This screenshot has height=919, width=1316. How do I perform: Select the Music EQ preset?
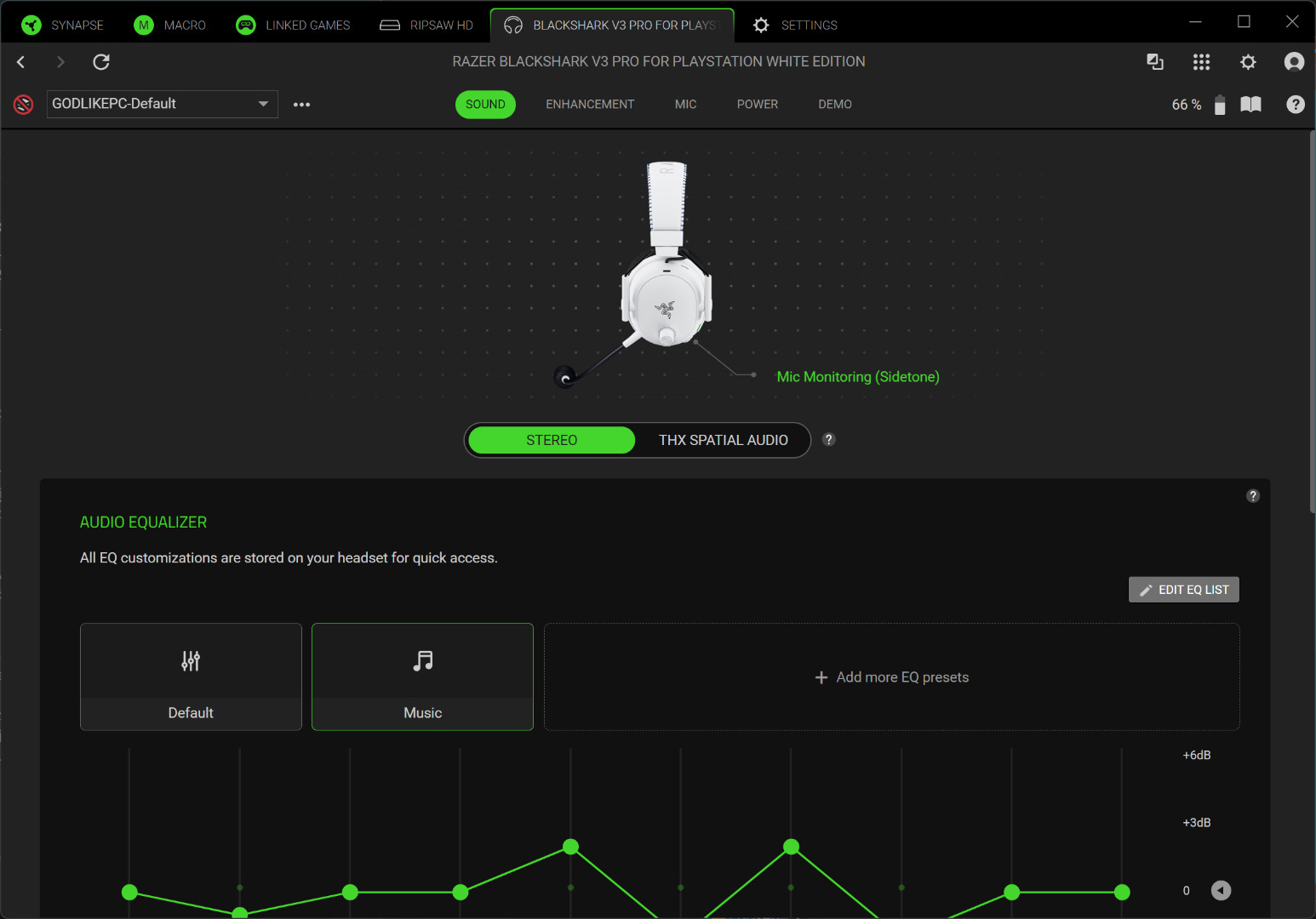pos(422,676)
